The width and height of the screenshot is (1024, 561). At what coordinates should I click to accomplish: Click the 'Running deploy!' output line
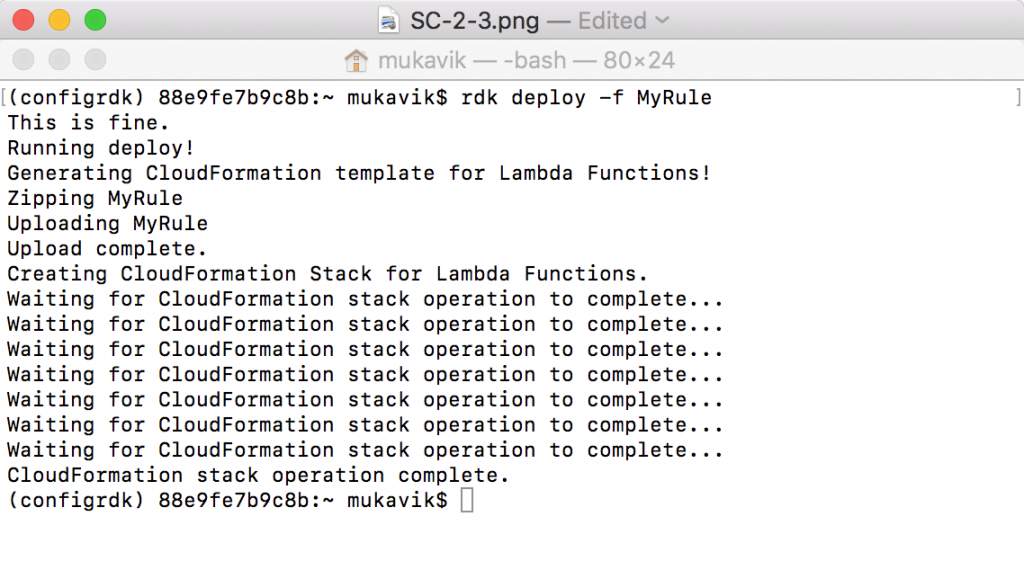point(101,148)
